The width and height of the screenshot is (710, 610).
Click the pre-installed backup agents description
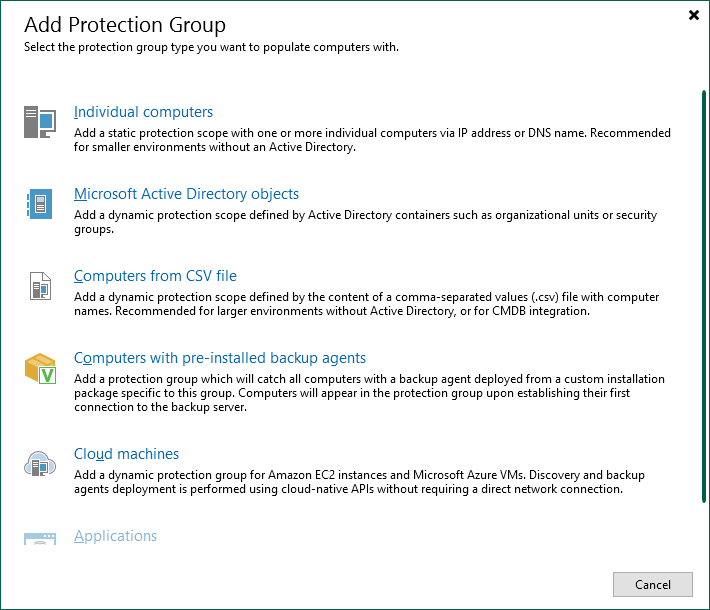(x=369, y=393)
